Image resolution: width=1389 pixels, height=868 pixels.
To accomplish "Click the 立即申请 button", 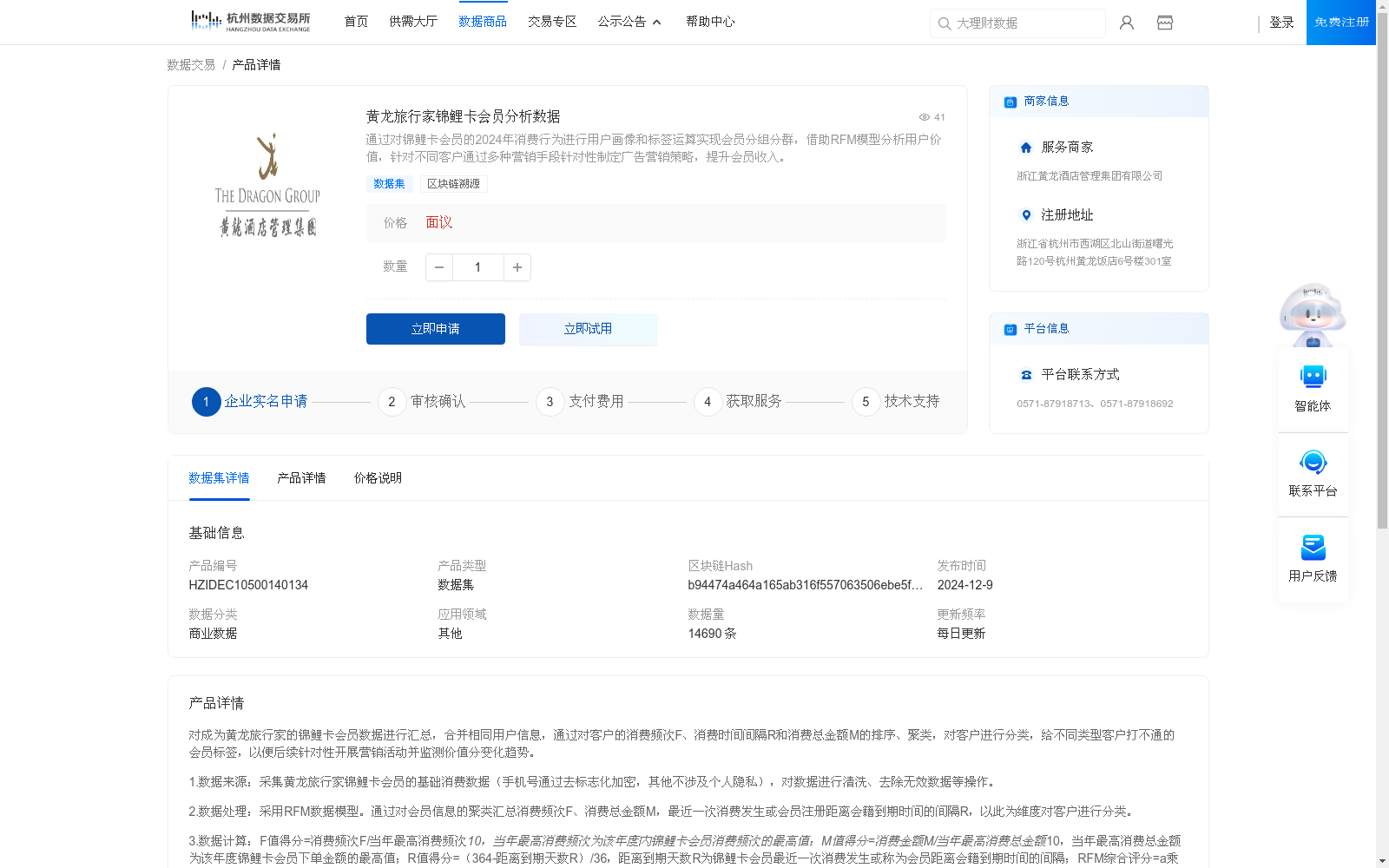I will (x=436, y=329).
